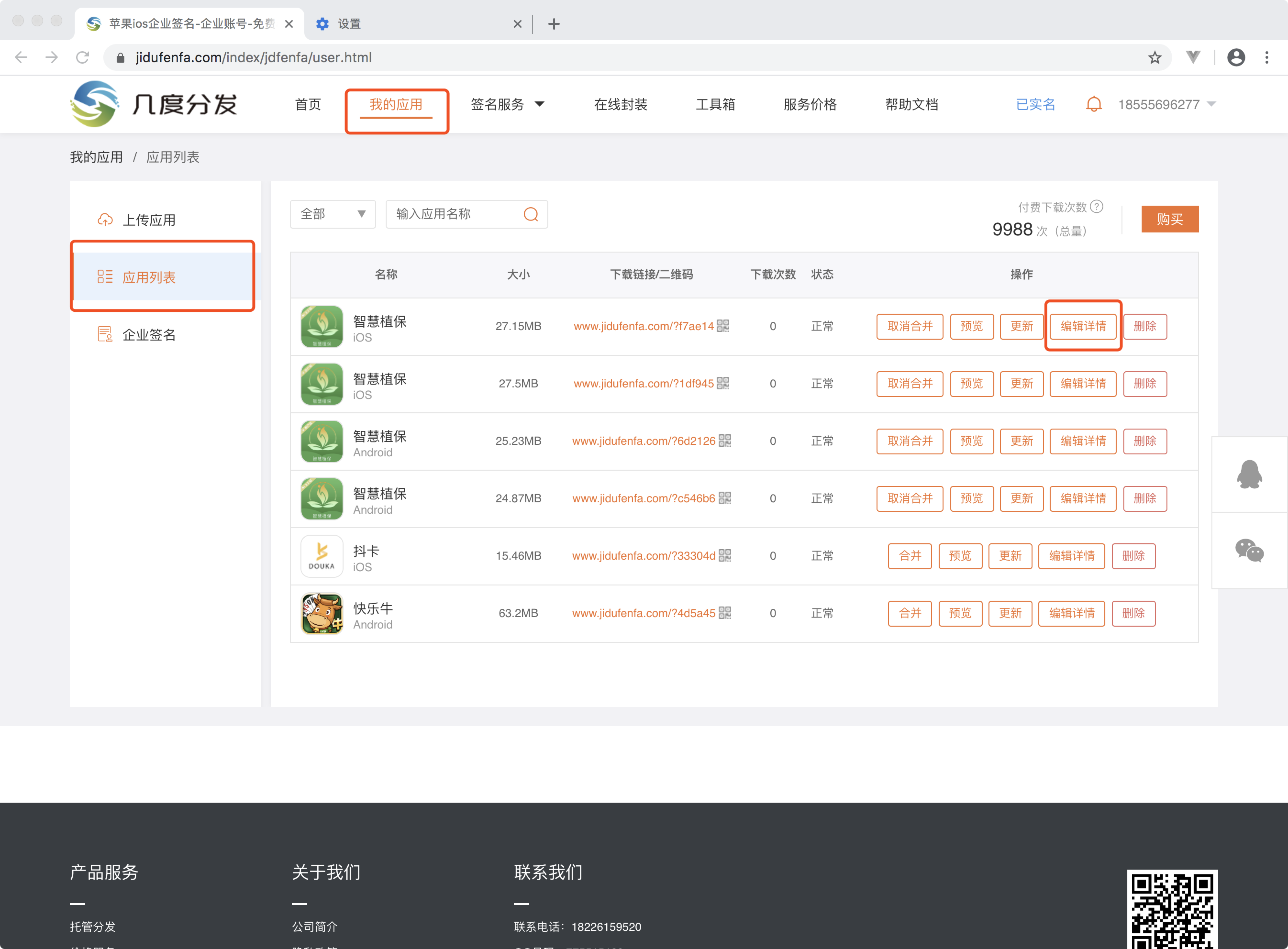This screenshot has height=949, width=1288.
Task: Open help icon beside 付费下载次数
Action: pos(1096,207)
